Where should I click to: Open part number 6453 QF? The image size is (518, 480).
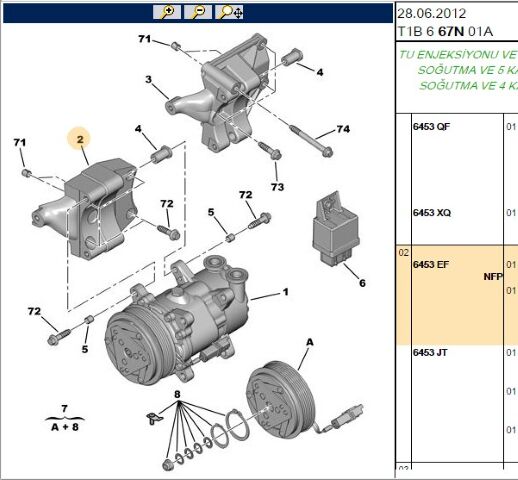[431, 127]
